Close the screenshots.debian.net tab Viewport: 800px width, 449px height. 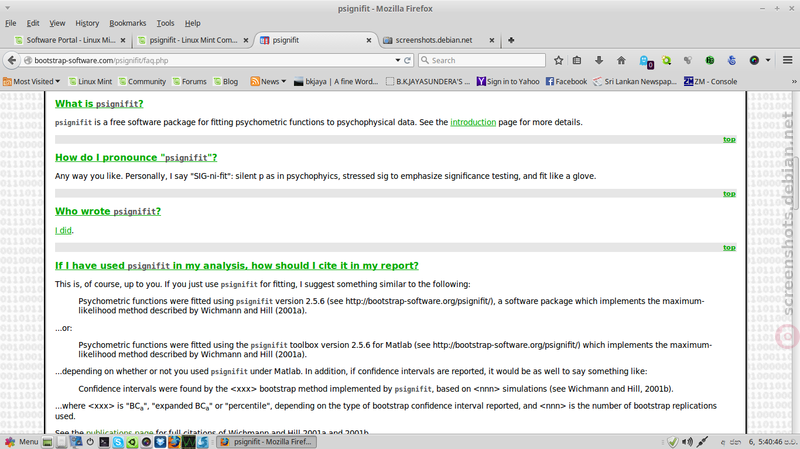[x=492, y=40]
